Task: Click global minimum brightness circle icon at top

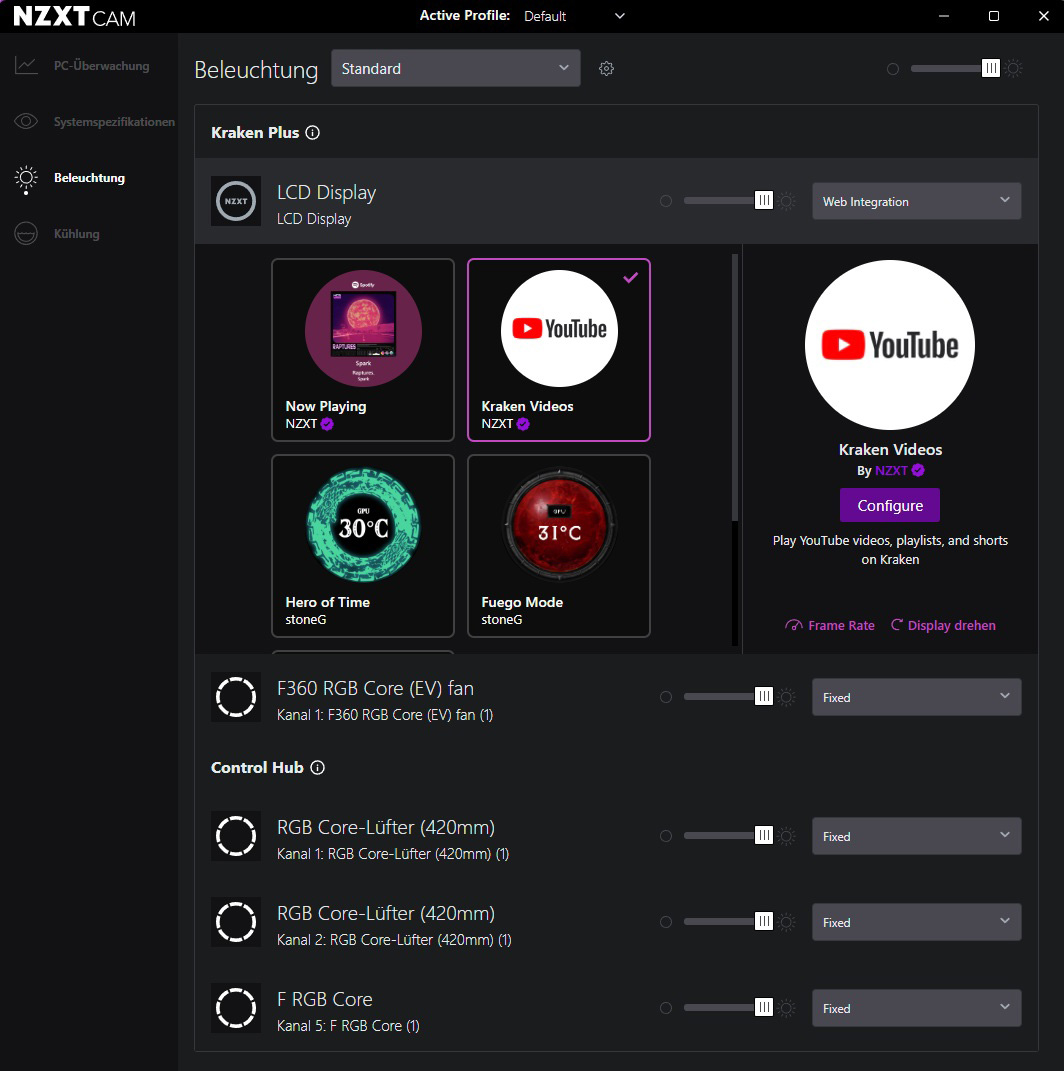Action: [893, 69]
